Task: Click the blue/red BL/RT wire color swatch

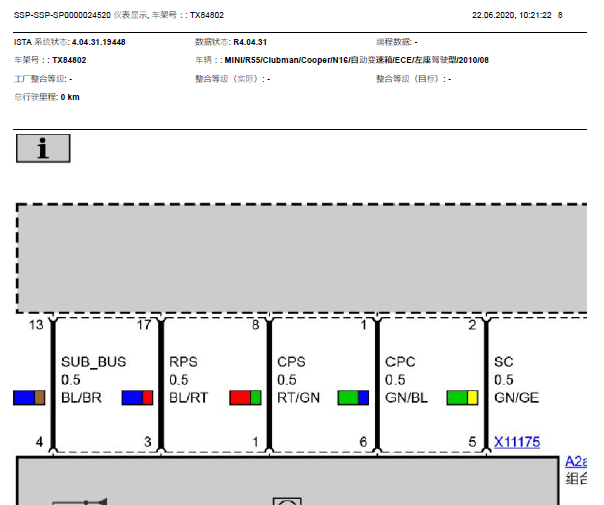Action: (138, 398)
